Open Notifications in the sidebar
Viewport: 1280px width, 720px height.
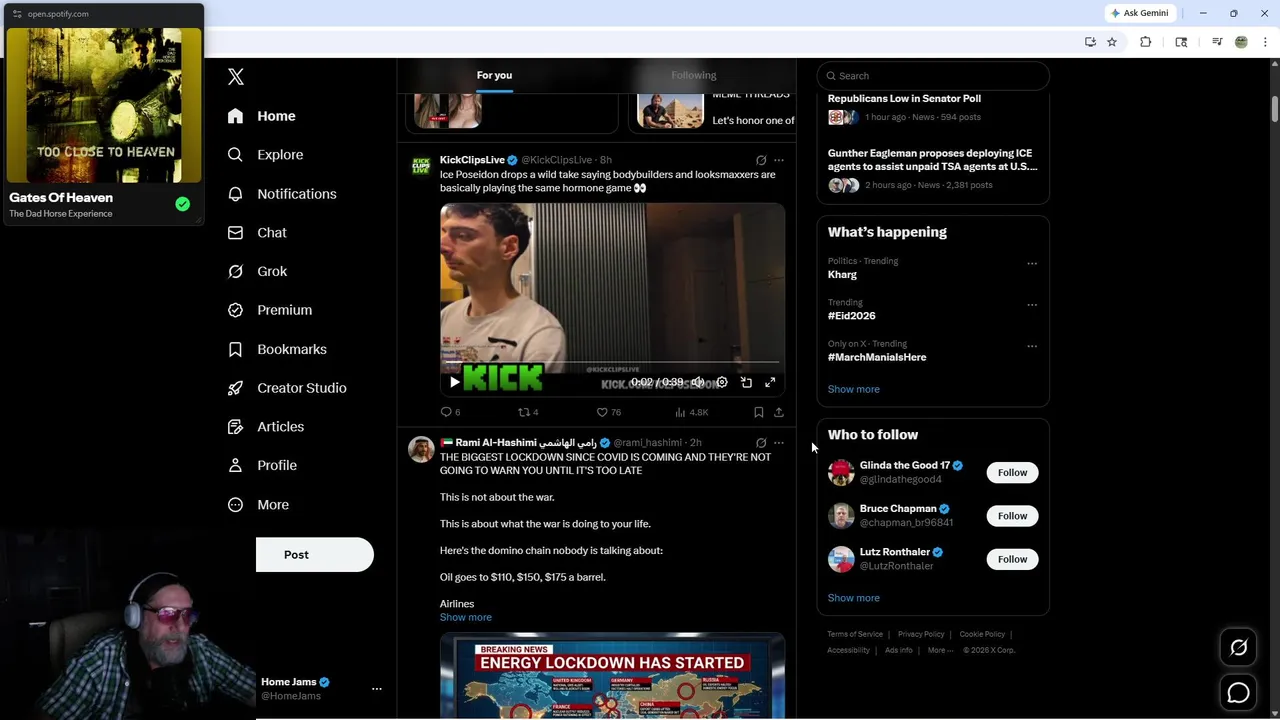click(x=282, y=194)
